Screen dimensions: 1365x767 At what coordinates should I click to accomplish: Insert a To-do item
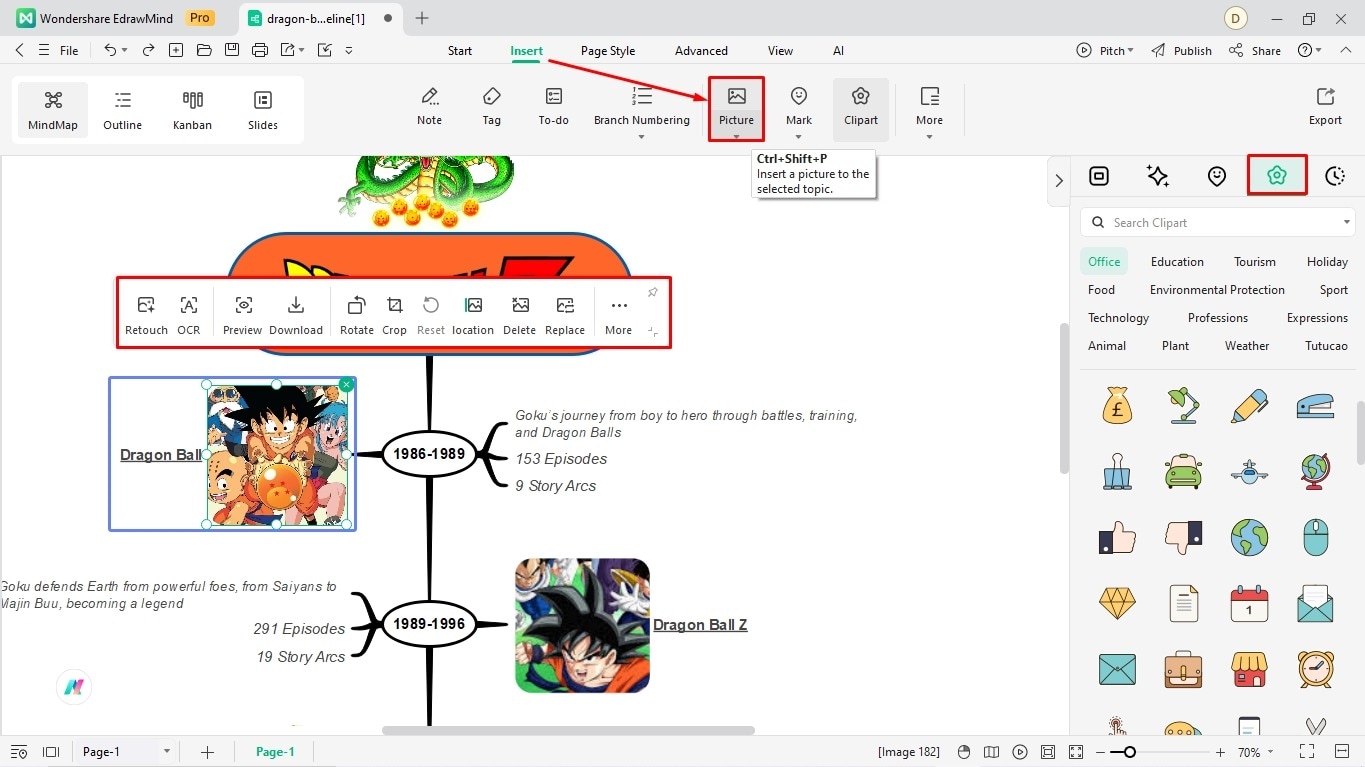(553, 107)
